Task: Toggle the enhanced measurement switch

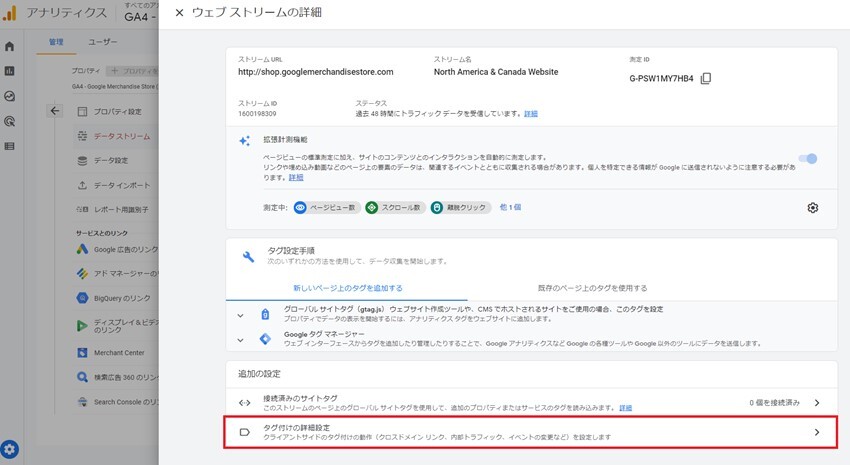Action: pos(809,158)
